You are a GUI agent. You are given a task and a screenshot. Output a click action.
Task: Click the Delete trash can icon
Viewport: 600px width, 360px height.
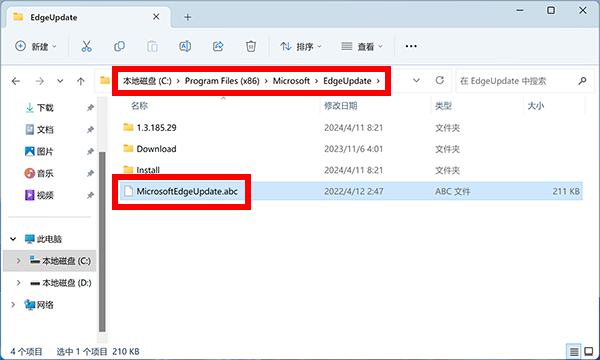pyautogui.click(x=251, y=46)
